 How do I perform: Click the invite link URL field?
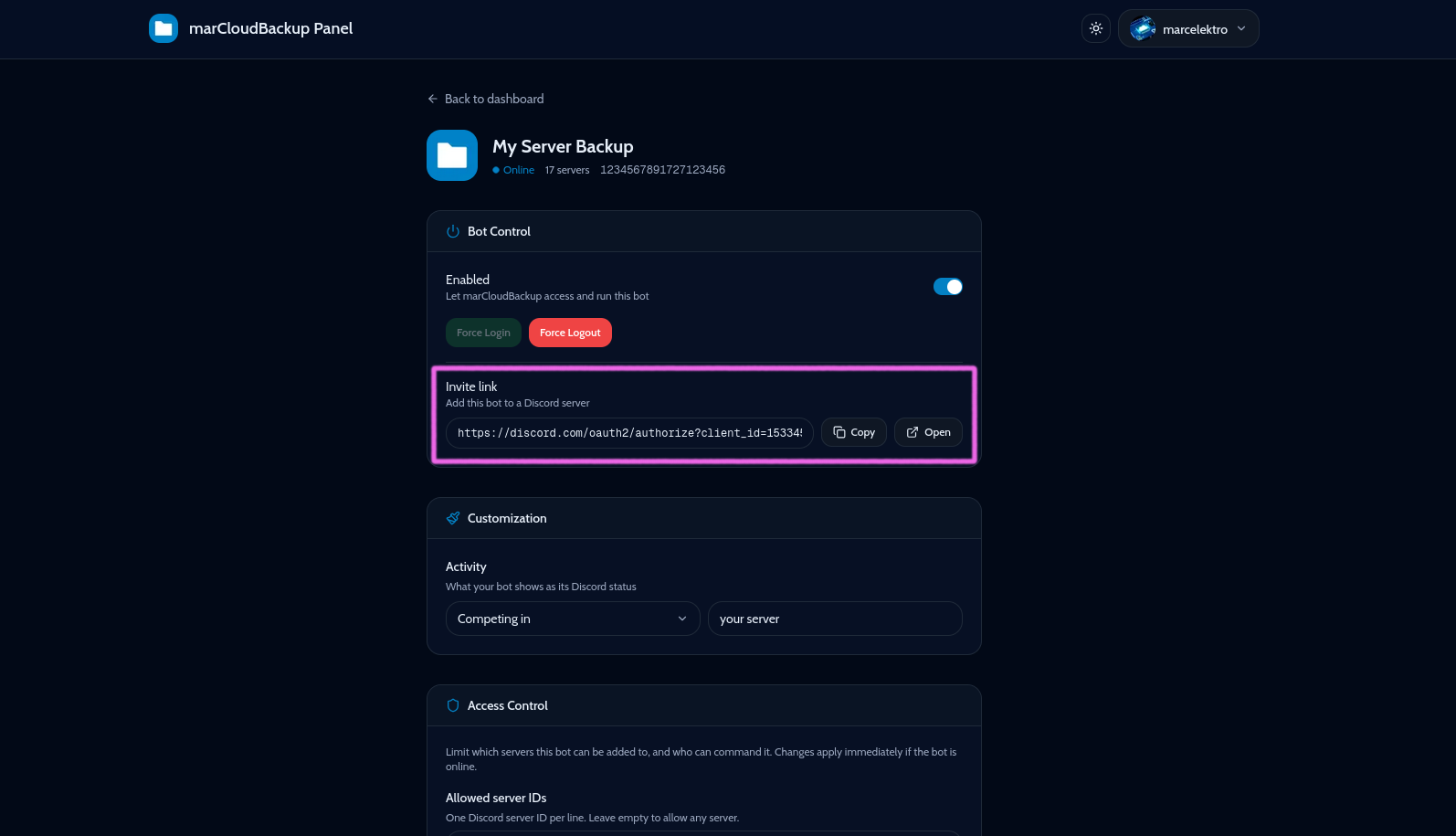[629, 433]
